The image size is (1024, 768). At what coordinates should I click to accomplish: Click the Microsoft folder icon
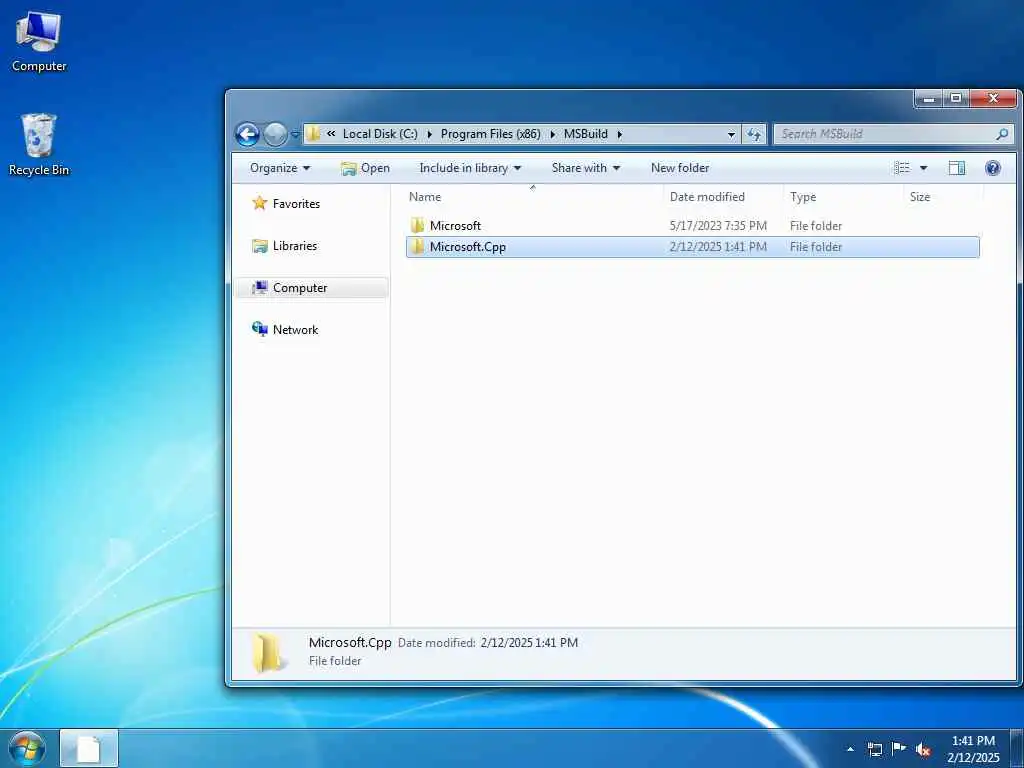point(417,226)
